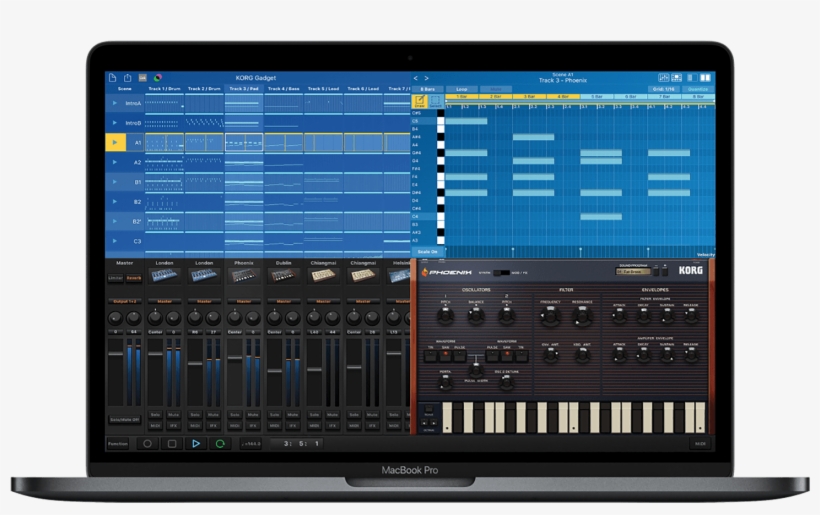Select the Draw pencil tool
Screen dimensions: 820x515
point(419,101)
